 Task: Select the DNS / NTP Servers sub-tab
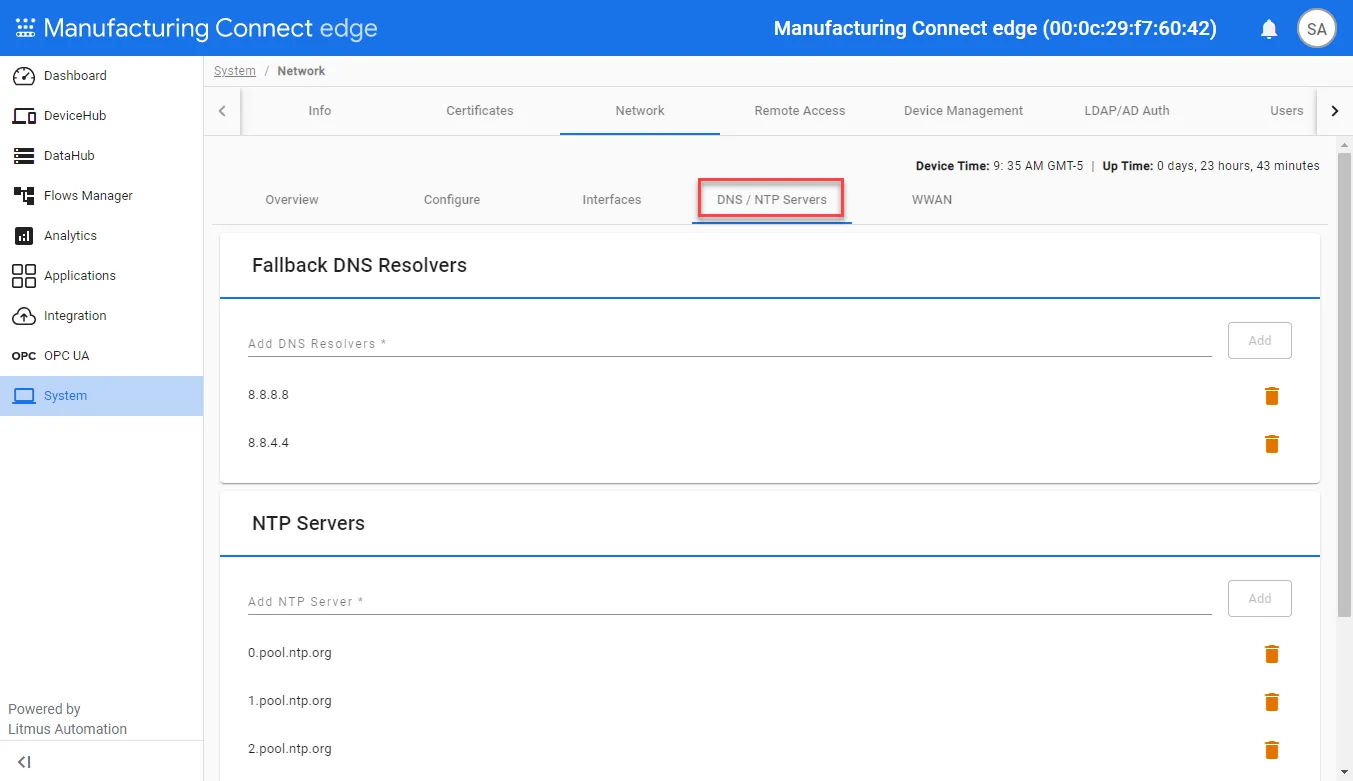pos(772,200)
